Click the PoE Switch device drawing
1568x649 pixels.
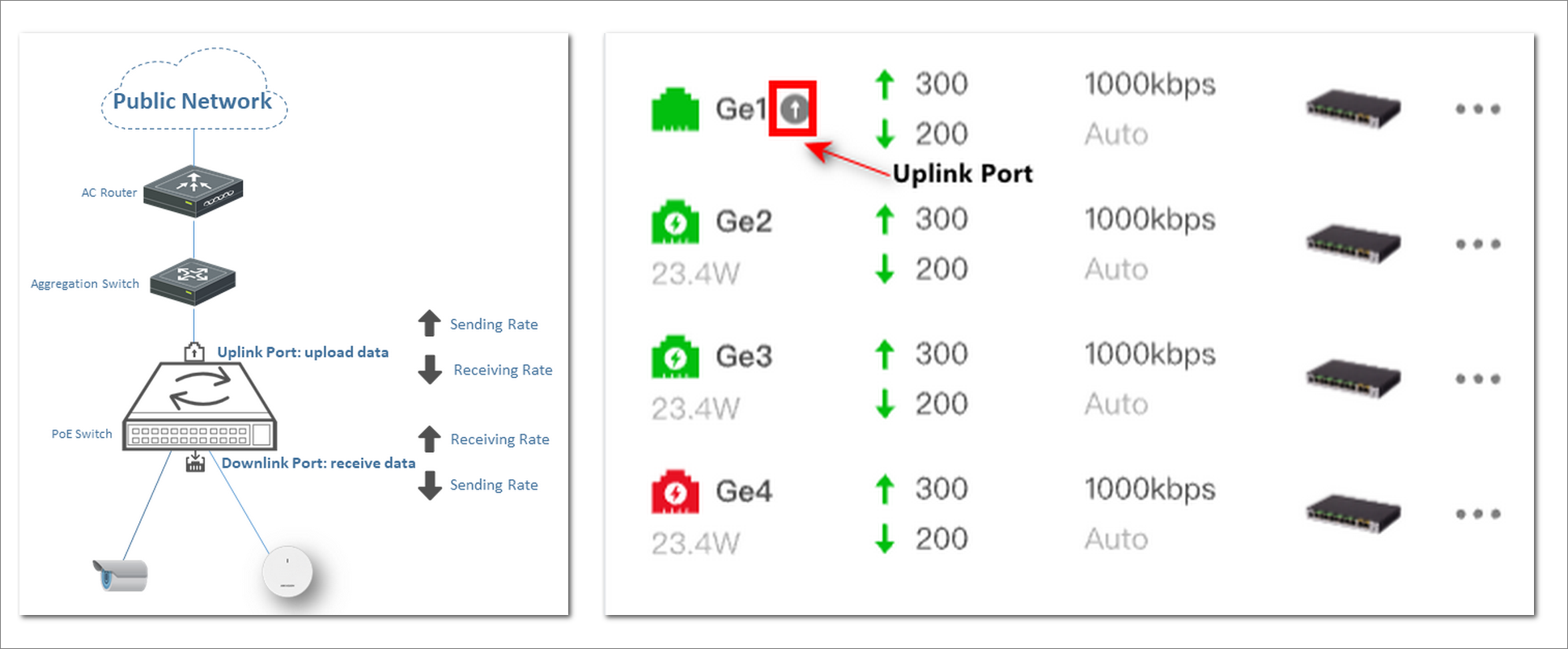click(x=199, y=406)
